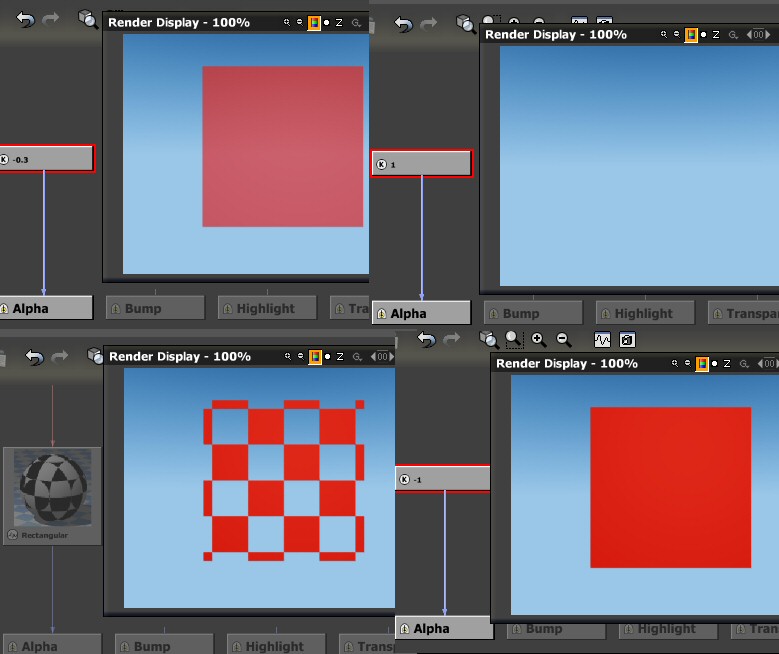Click undo arrow above the -0.3 node
Viewport: 779px width, 654px height.
click(25, 19)
